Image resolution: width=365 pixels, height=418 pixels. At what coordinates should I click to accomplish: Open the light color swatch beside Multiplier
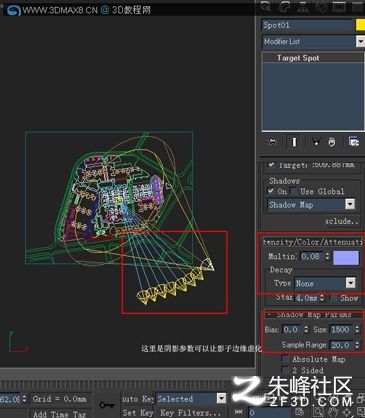tap(346, 258)
